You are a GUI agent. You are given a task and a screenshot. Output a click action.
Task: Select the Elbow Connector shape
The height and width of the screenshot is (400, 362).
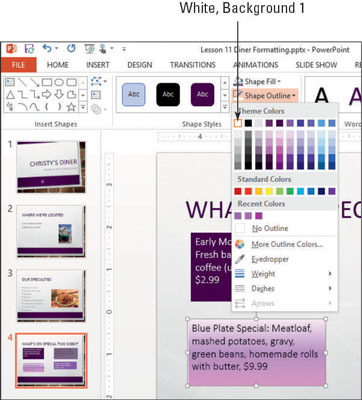pos(22,95)
